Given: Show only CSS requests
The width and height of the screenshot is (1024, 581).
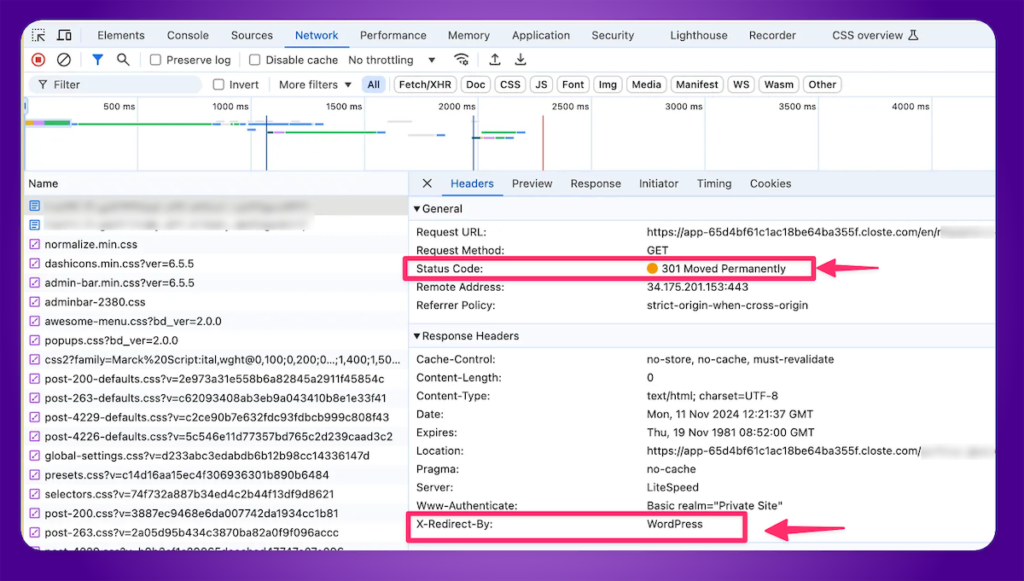Looking at the screenshot, I should point(510,84).
